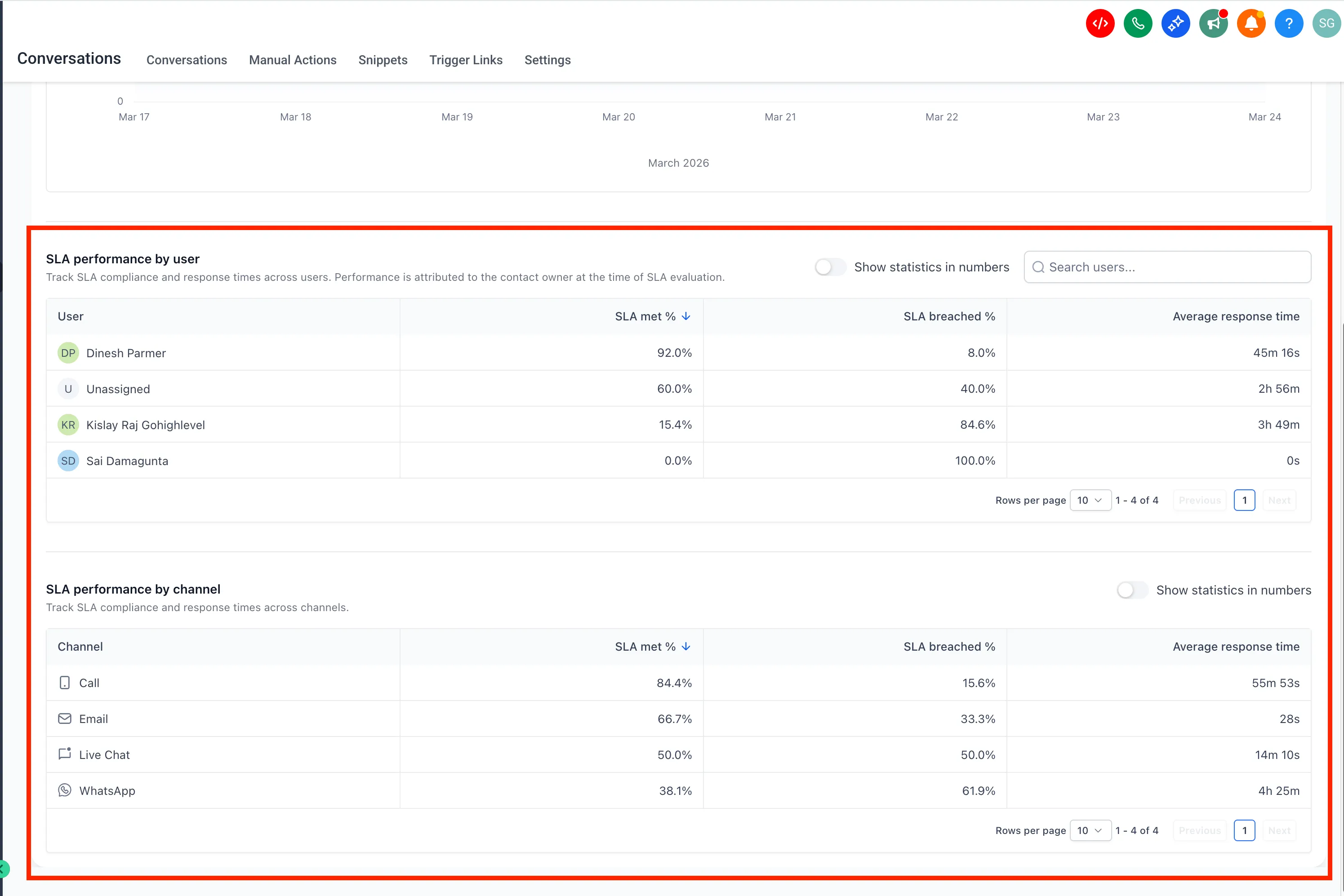Screen dimensions: 1344x896
Task: Open the Snippets tab
Action: 383,60
